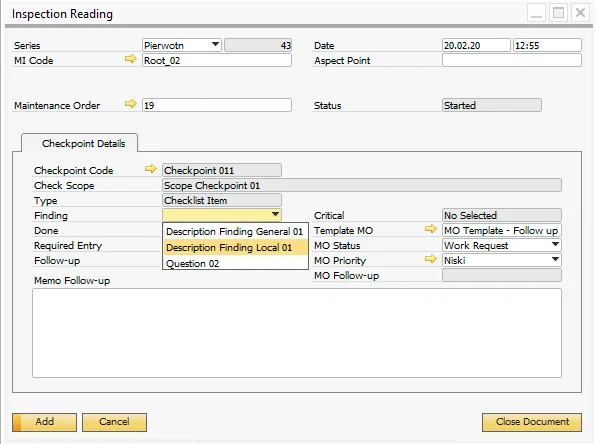596x444 pixels.
Task: Choose Description Finding Local 01 option
Action: 235,247
